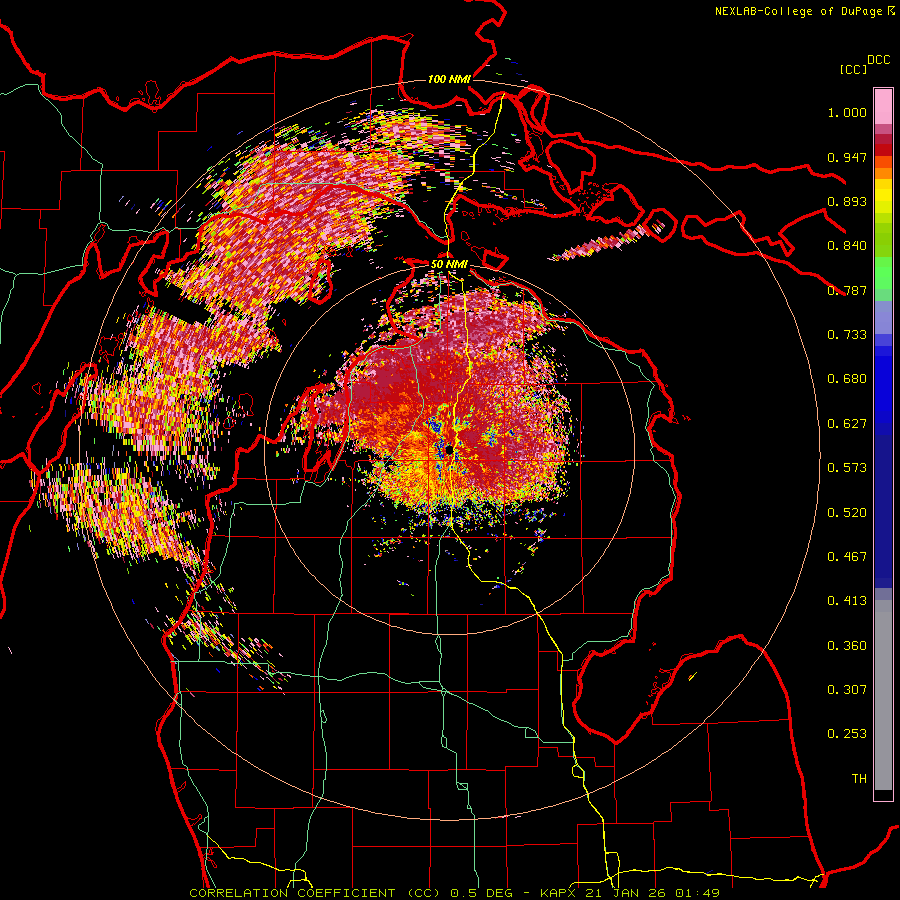
Task: Click the bright green color bar segment
Action: (883, 273)
